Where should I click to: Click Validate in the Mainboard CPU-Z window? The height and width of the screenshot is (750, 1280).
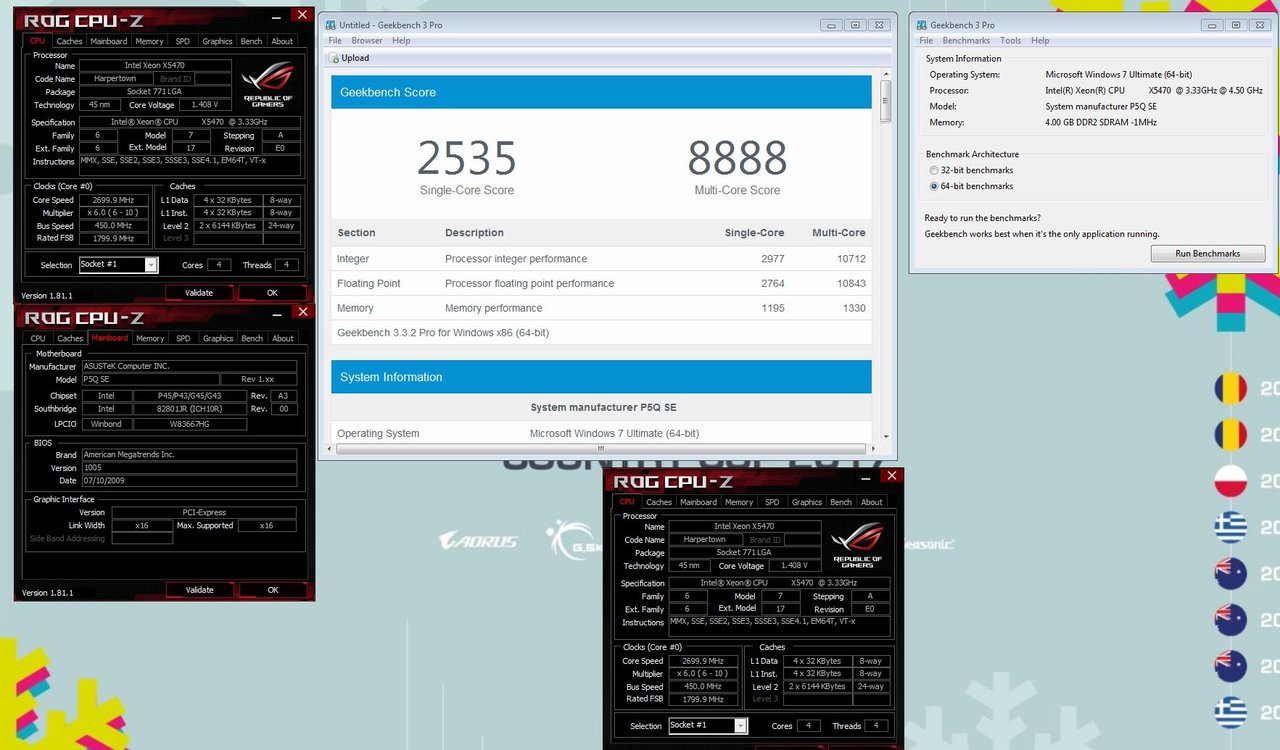199,590
